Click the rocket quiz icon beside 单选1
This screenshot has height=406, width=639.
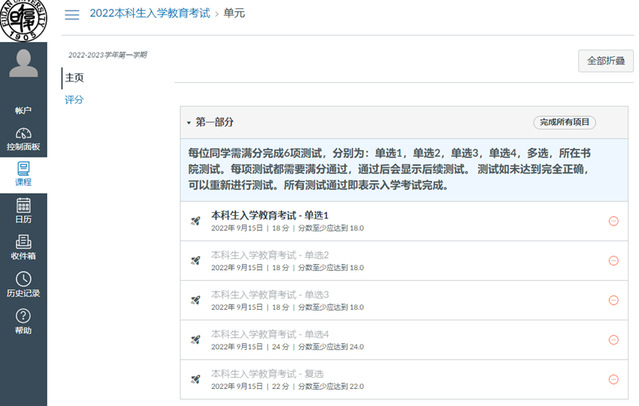click(196, 221)
